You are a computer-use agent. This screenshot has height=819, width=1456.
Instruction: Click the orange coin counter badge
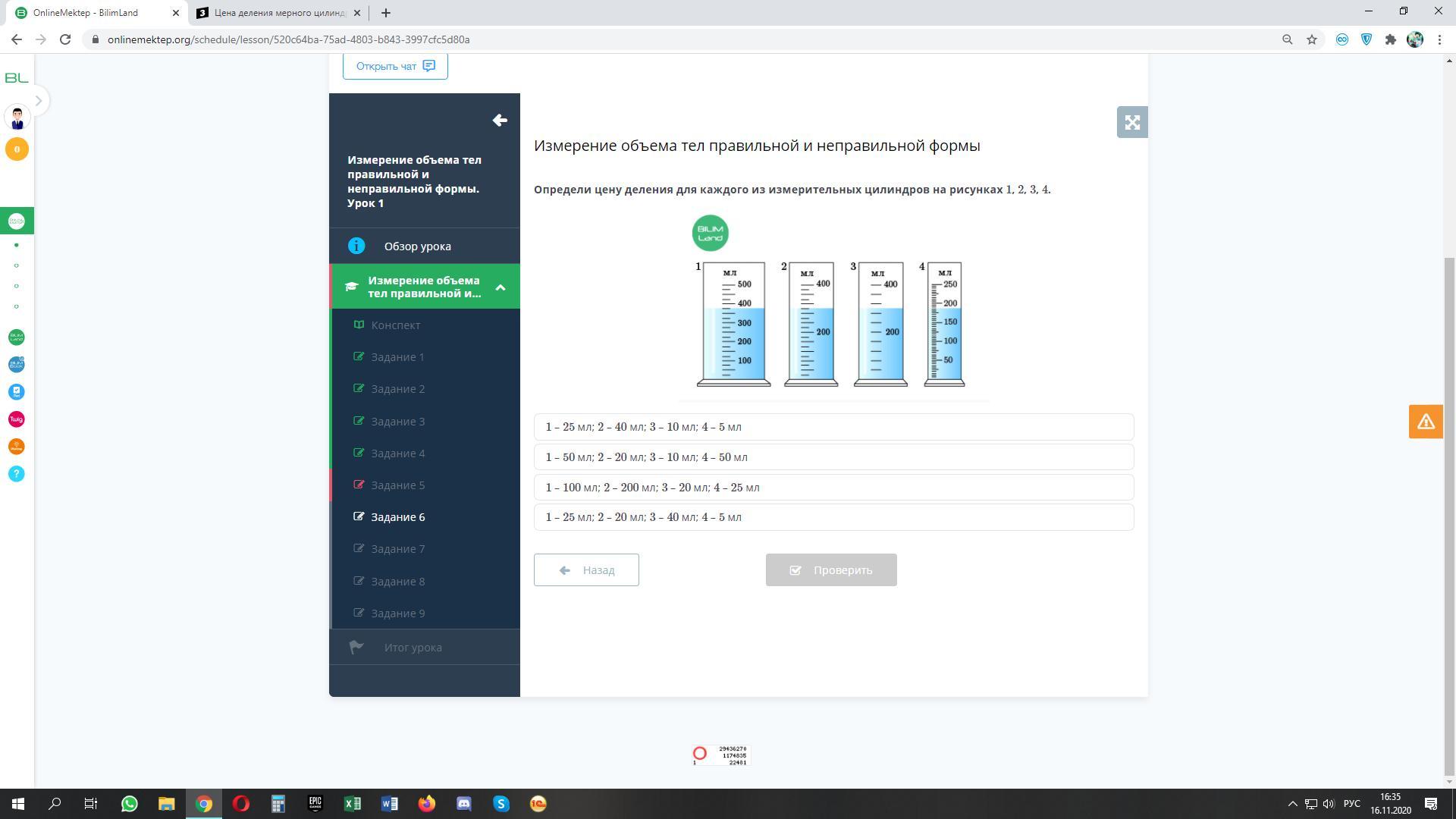point(17,149)
